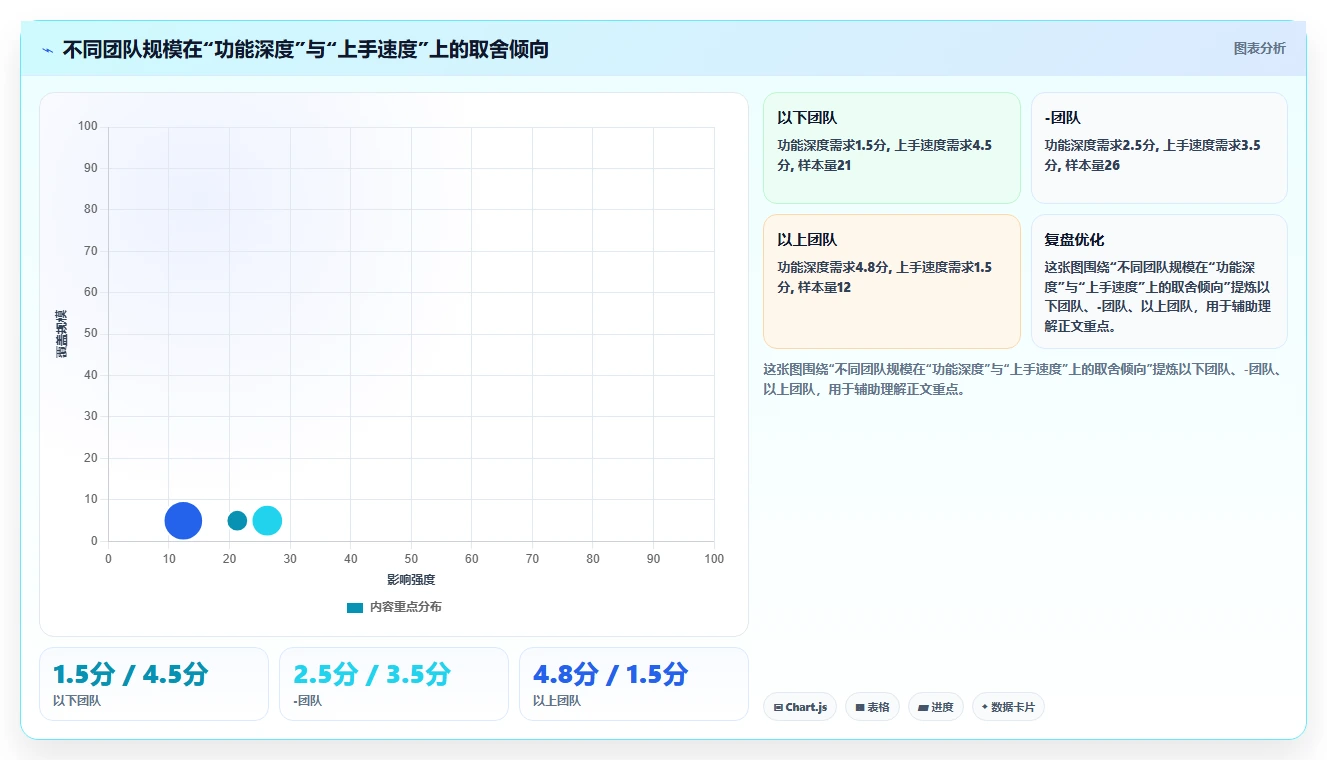
Task: Click the 2.5分 / 3.5分 stat card
Action: pos(394,684)
